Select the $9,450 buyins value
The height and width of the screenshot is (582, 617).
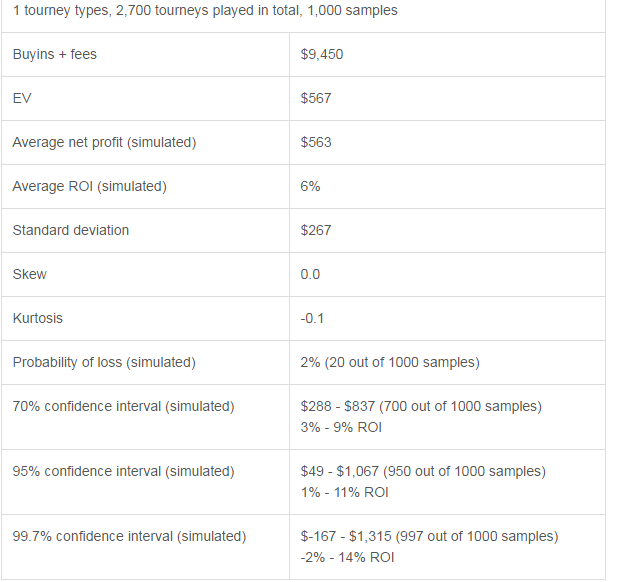[x=322, y=54]
